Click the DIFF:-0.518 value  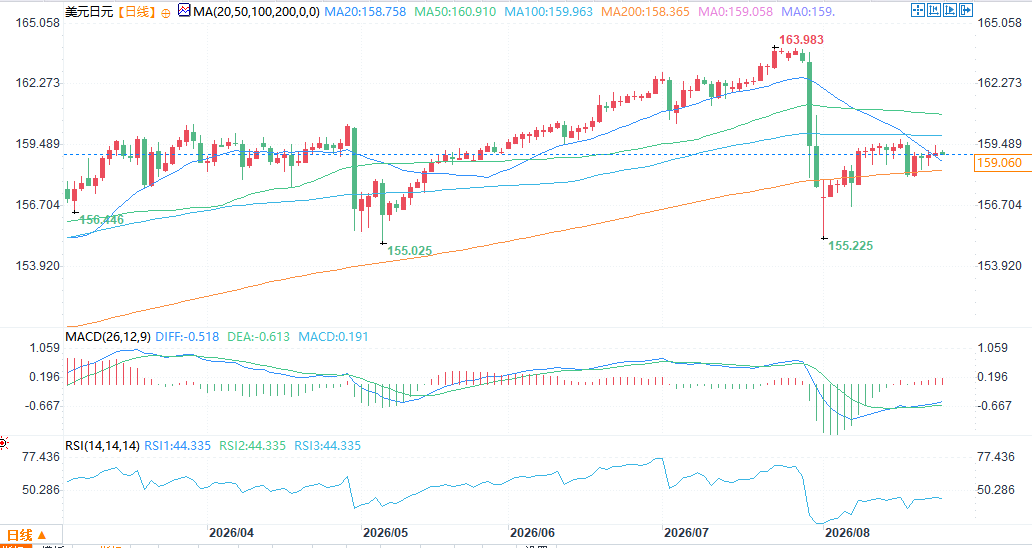click(187, 337)
